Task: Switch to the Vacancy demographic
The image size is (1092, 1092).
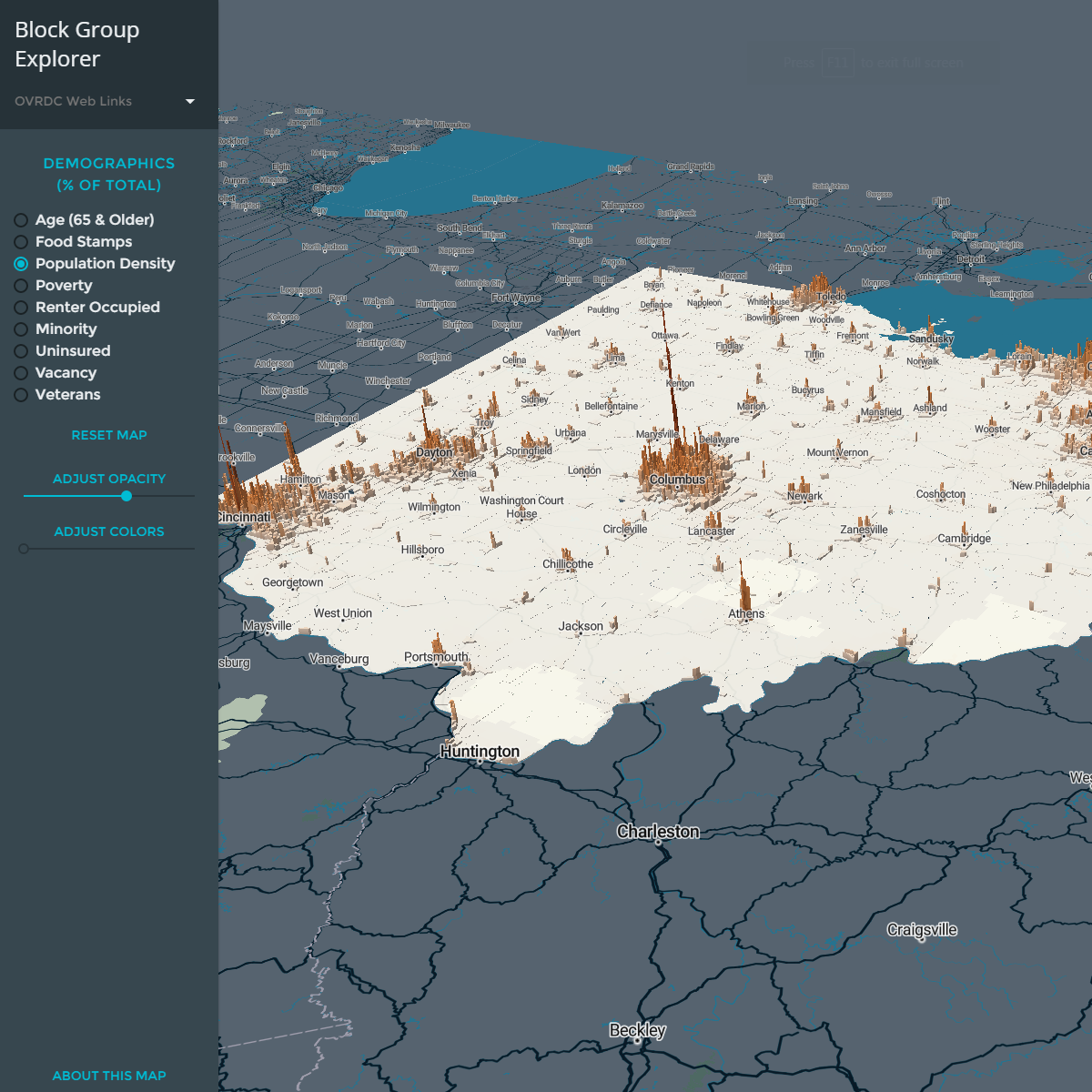Action: coord(20,372)
